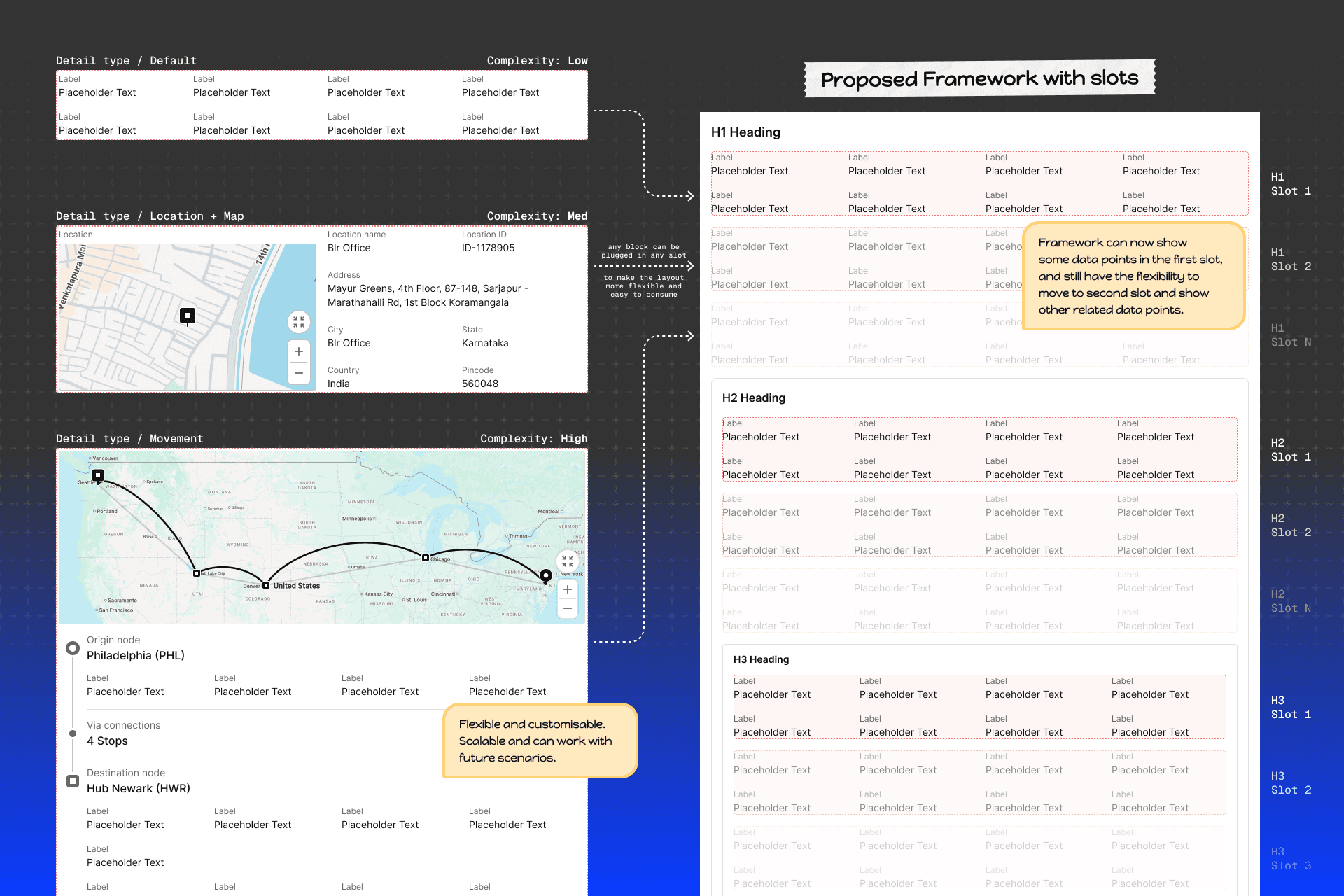Zoom out on the Location map
The width and height of the screenshot is (1344, 896).
click(299, 373)
